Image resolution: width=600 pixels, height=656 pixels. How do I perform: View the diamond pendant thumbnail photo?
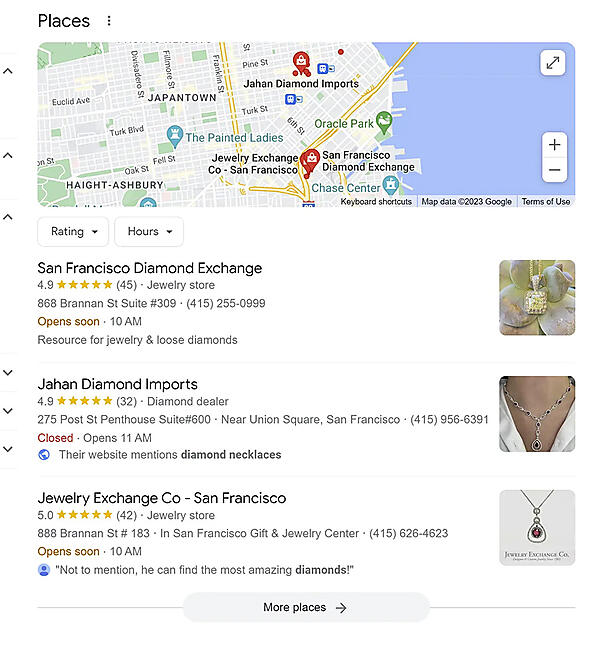coord(537,297)
